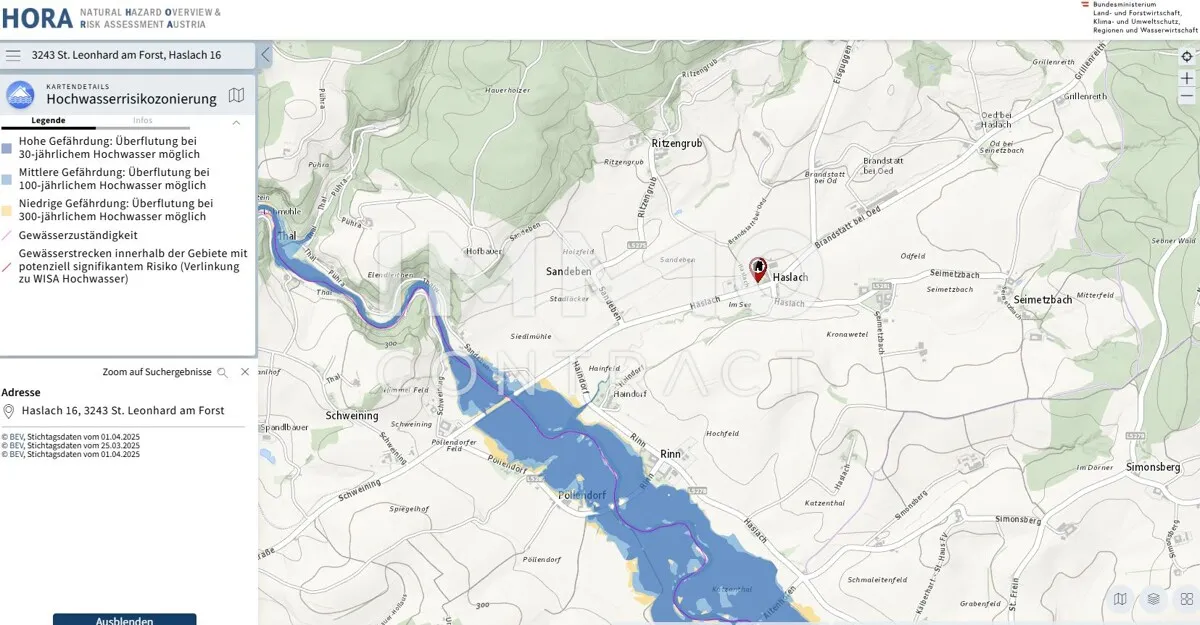Click the Niedrige Gefährdung yellow swatch
This screenshot has height=625, width=1200.
click(7, 210)
